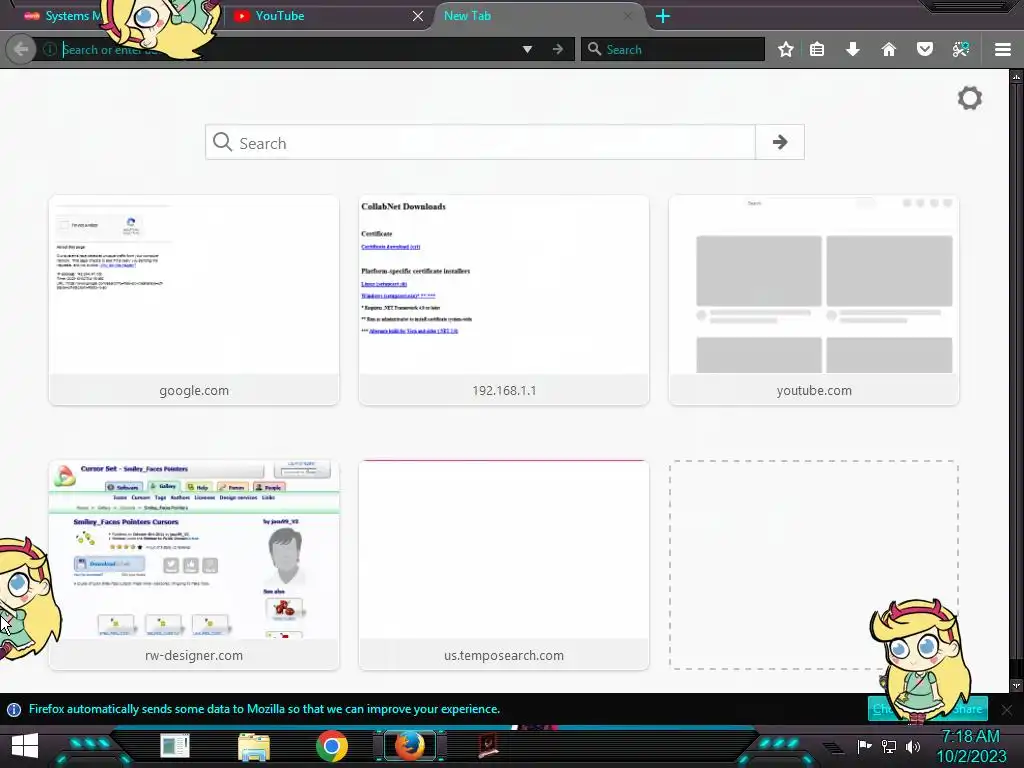This screenshot has height=768, width=1024.
Task: Open Pocket icon in toolbar
Action: (925, 50)
